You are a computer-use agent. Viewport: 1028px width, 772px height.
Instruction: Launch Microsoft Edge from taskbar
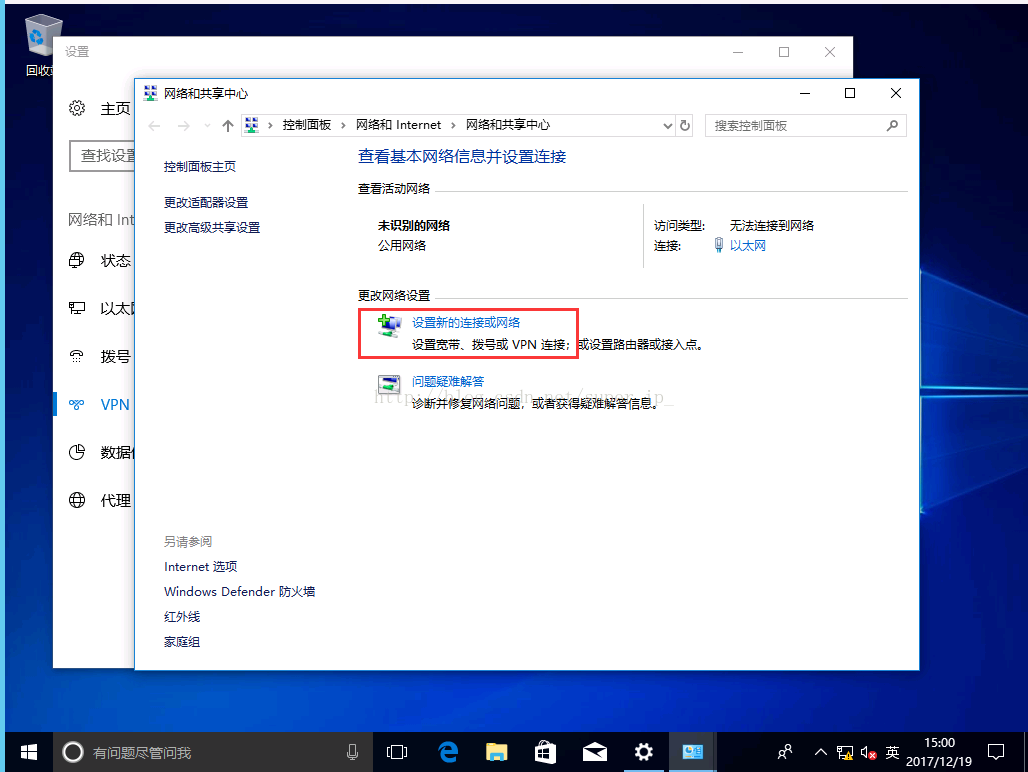click(448, 752)
